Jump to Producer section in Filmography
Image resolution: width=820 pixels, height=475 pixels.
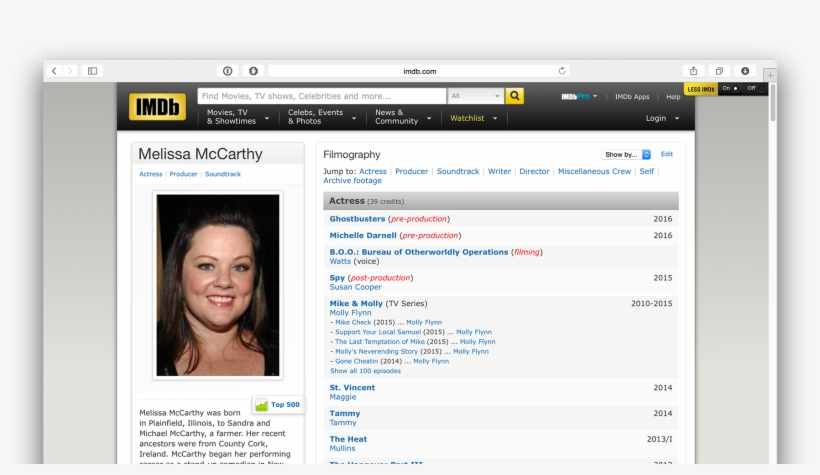click(412, 171)
